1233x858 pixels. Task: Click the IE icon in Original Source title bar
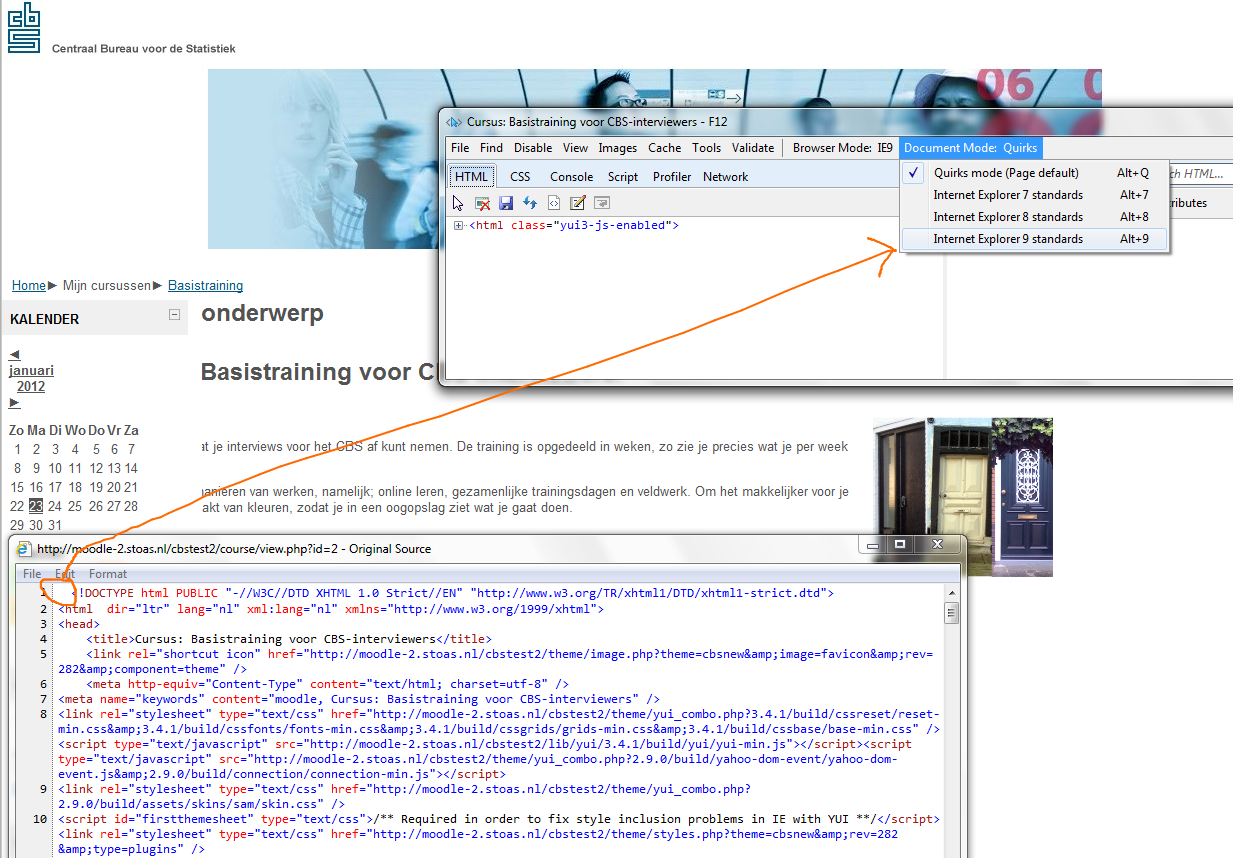tap(24, 548)
